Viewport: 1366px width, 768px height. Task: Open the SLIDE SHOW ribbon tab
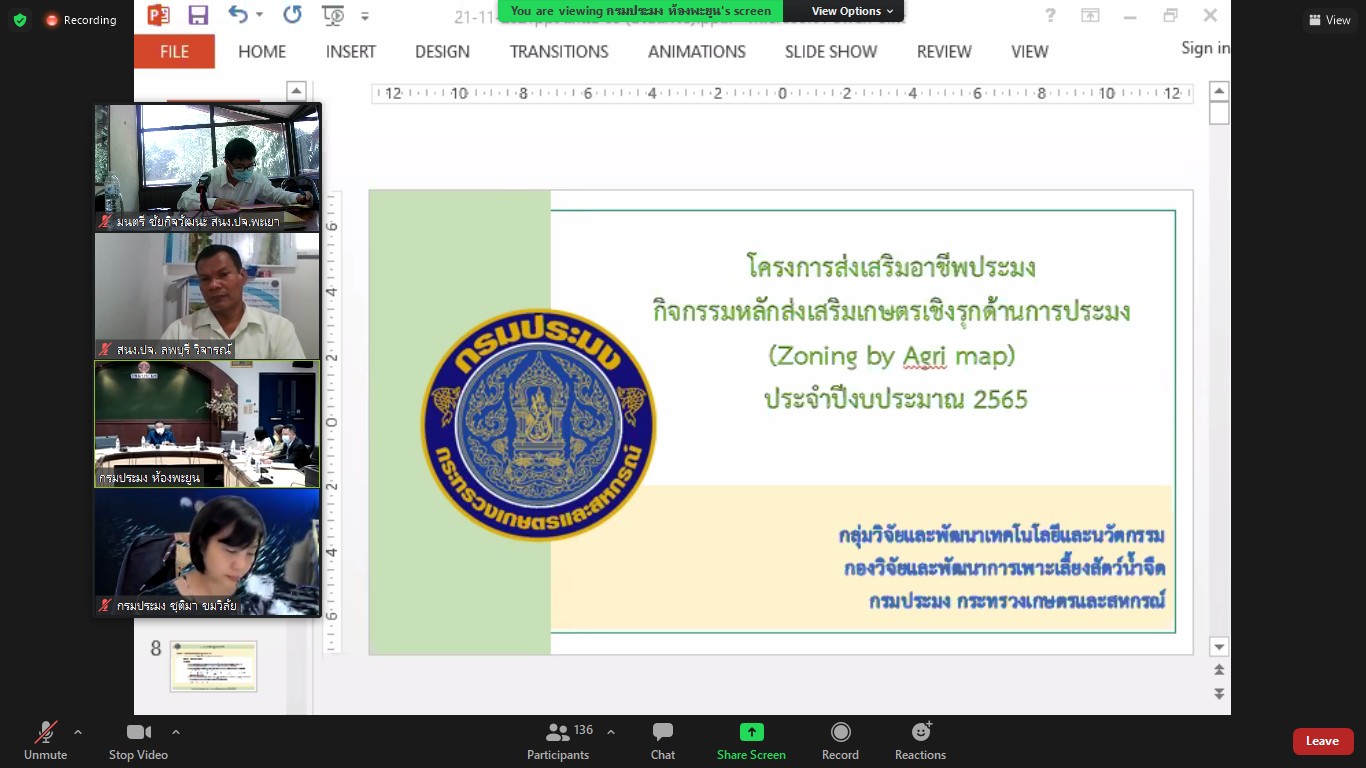click(x=831, y=52)
